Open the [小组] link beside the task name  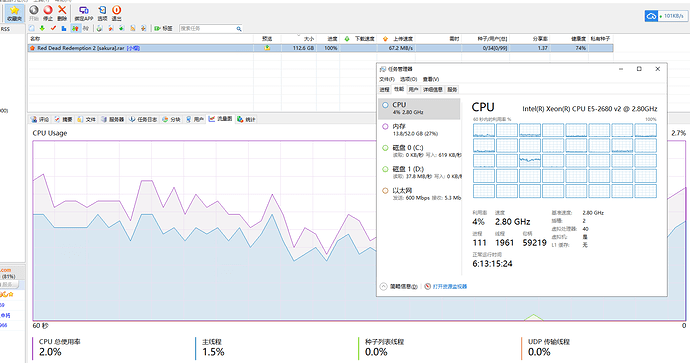133,48
